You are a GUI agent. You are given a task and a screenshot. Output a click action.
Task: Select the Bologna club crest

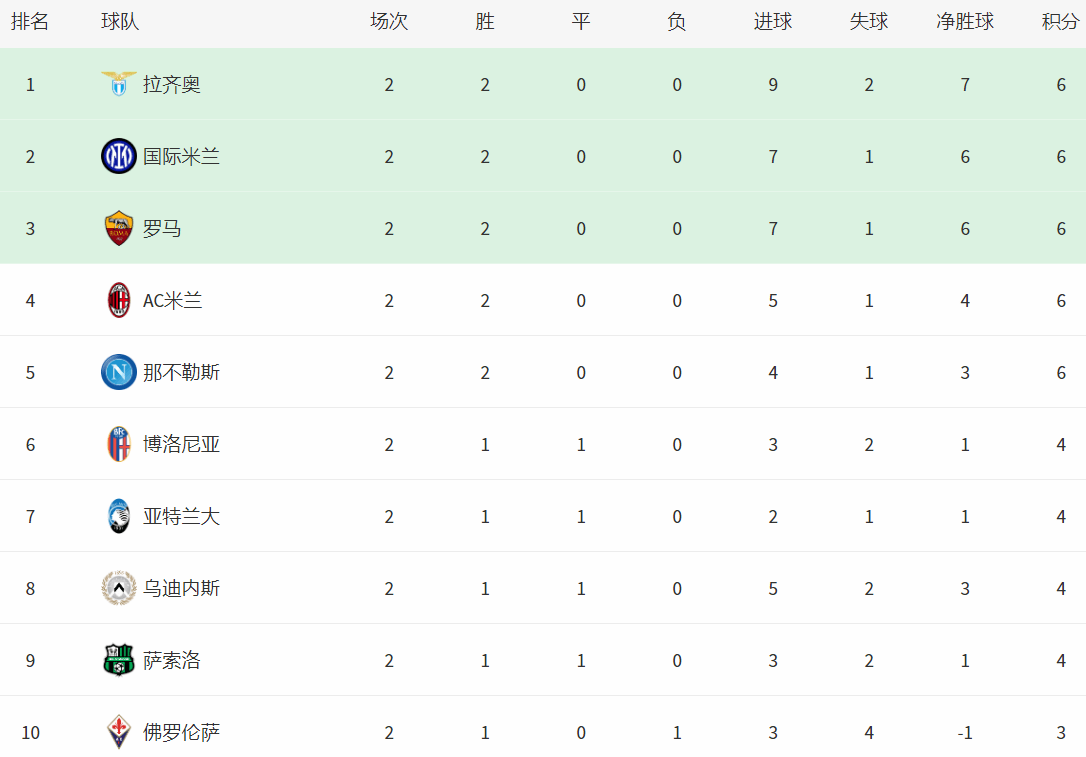tap(118, 444)
